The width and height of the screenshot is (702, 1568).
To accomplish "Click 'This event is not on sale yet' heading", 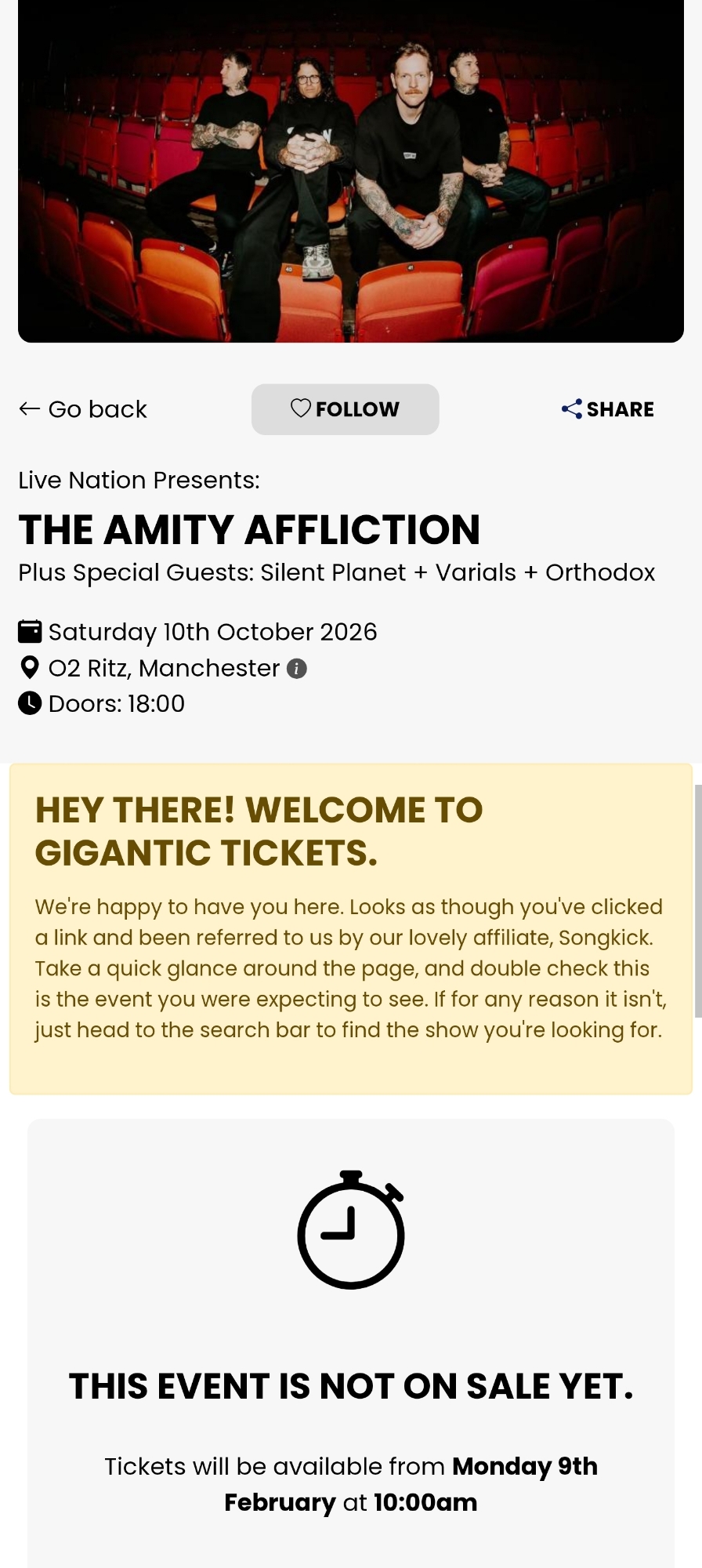I will point(351,1386).
